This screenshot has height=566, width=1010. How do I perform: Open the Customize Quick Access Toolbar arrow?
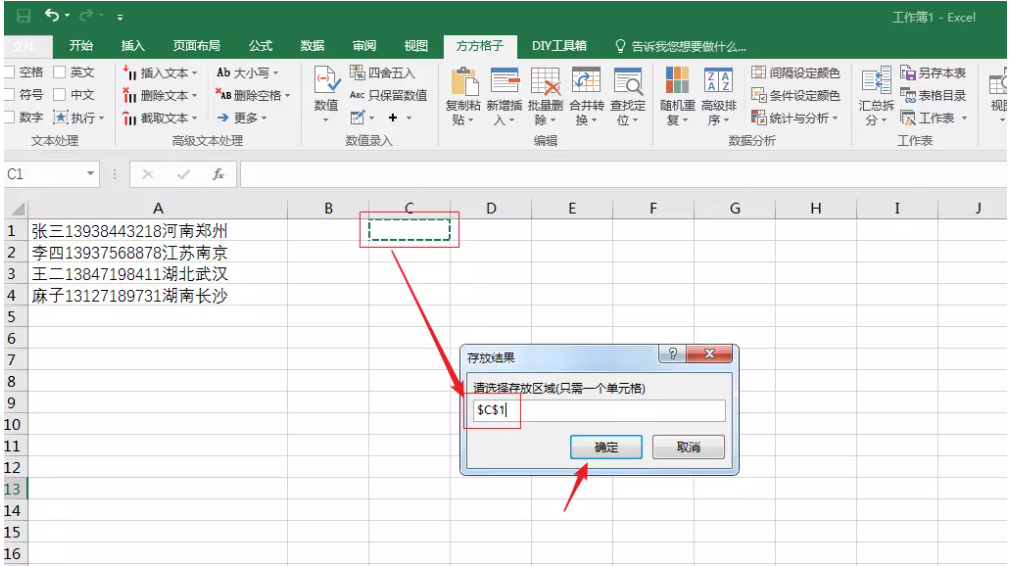pyautogui.click(x=120, y=17)
